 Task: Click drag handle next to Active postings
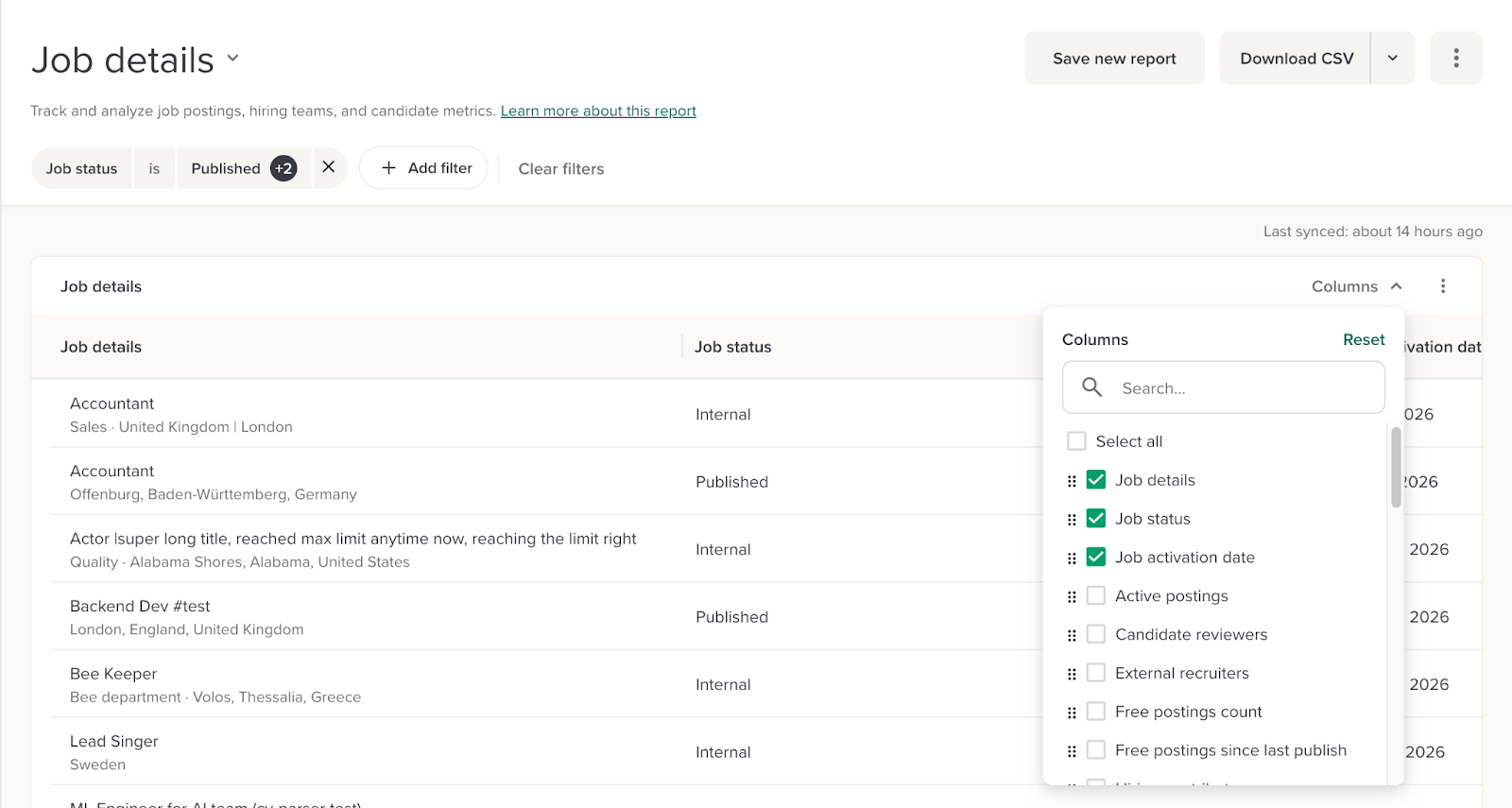click(1072, 597)
